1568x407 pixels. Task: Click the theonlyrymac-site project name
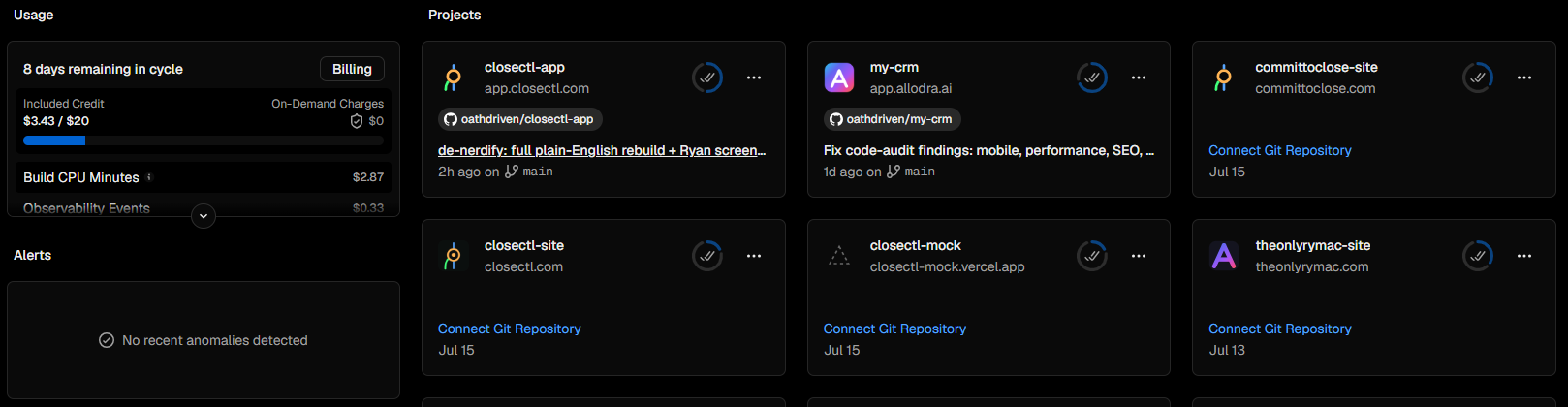(1313, 245)
